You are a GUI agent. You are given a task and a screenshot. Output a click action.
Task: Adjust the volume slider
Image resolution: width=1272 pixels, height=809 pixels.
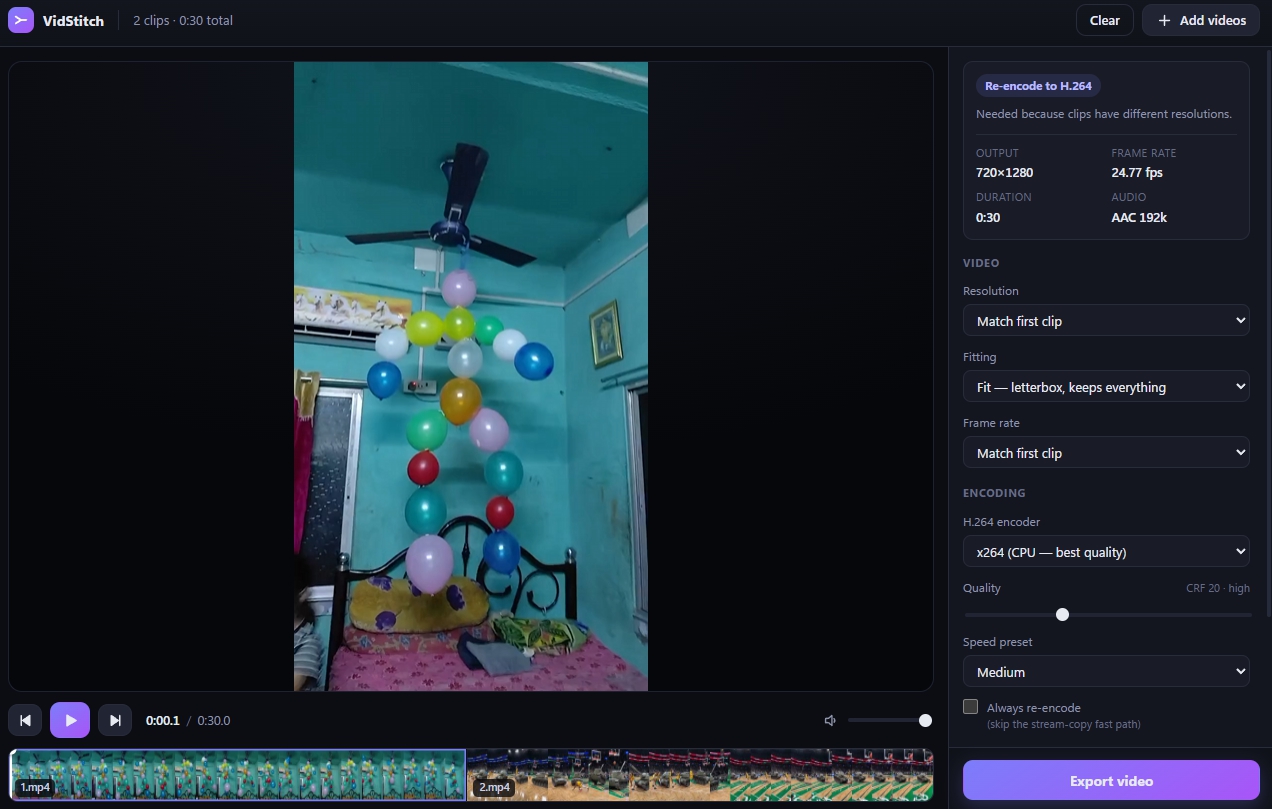889,720
